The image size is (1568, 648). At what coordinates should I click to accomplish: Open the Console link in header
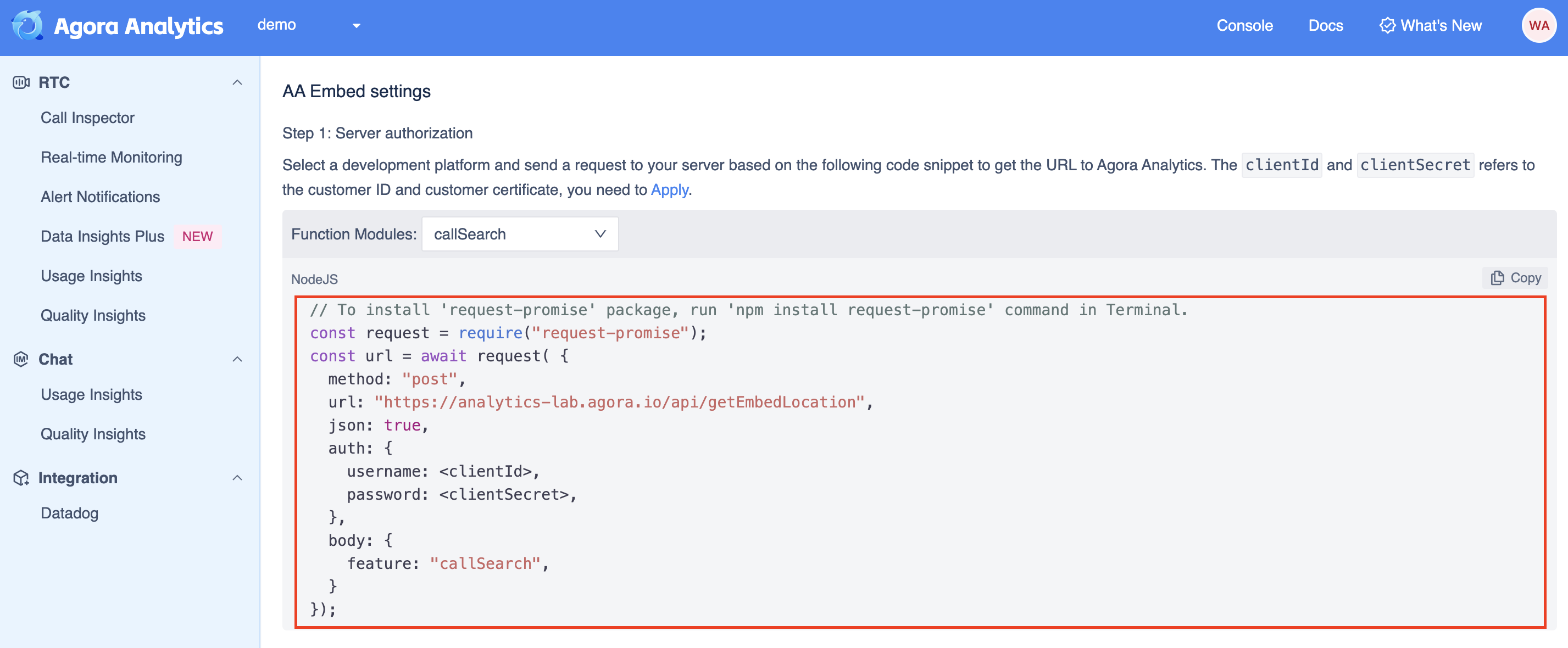[1244, 26]
